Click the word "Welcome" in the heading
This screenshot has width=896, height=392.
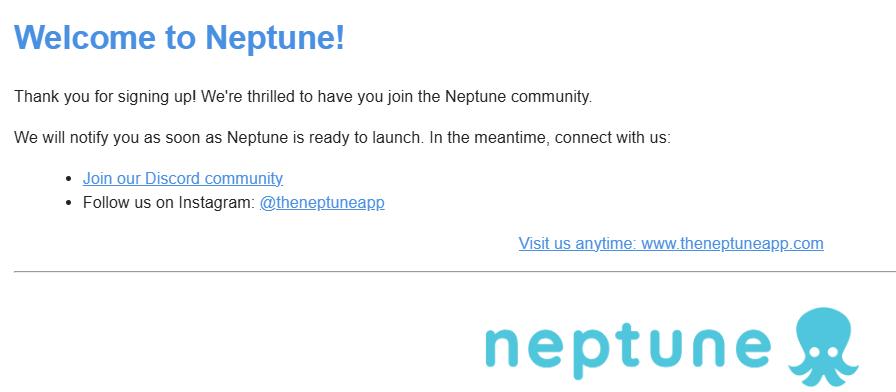click(85, 37)
